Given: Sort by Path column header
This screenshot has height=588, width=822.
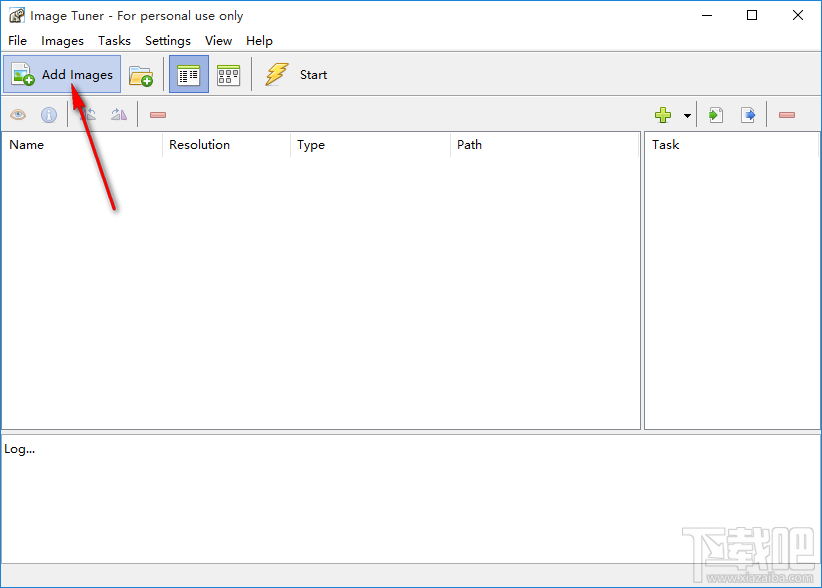Looking at the screenshot, I should pos(545,145).
